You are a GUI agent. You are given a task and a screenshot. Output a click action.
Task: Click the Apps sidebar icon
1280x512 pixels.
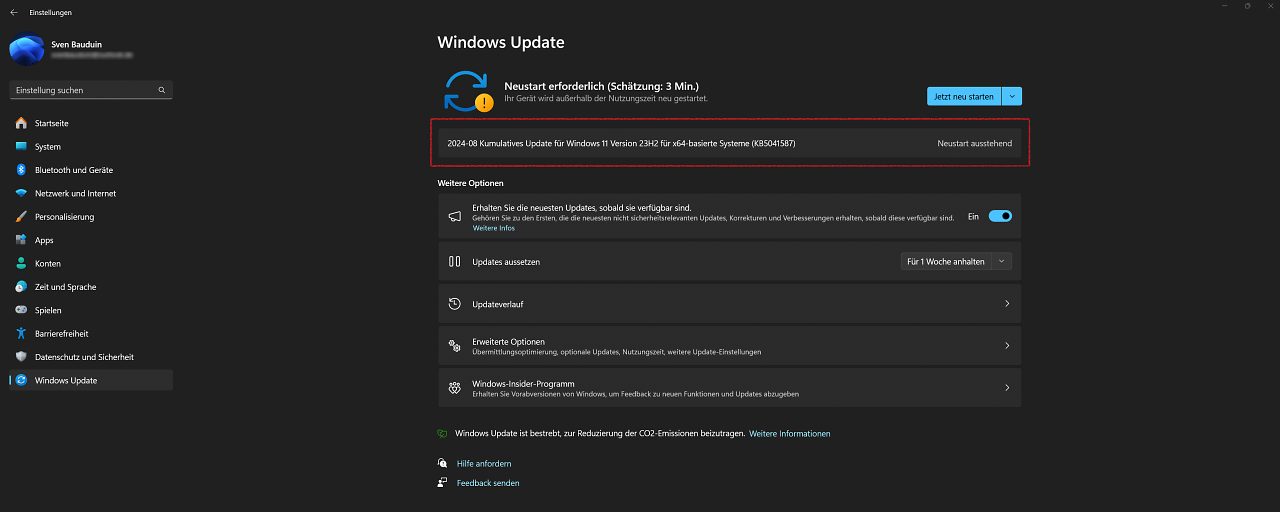click(x=21, y=240)
